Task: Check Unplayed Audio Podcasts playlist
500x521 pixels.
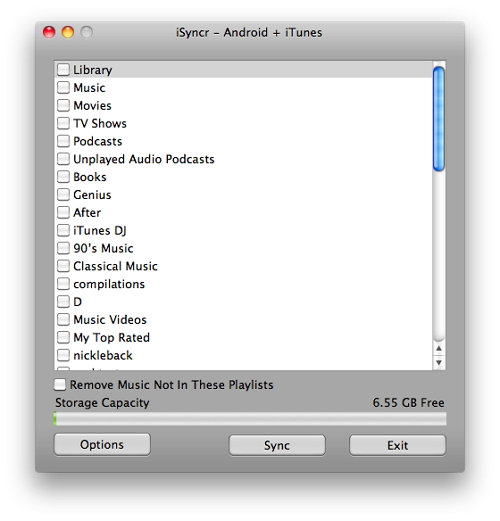Action: 63,159
